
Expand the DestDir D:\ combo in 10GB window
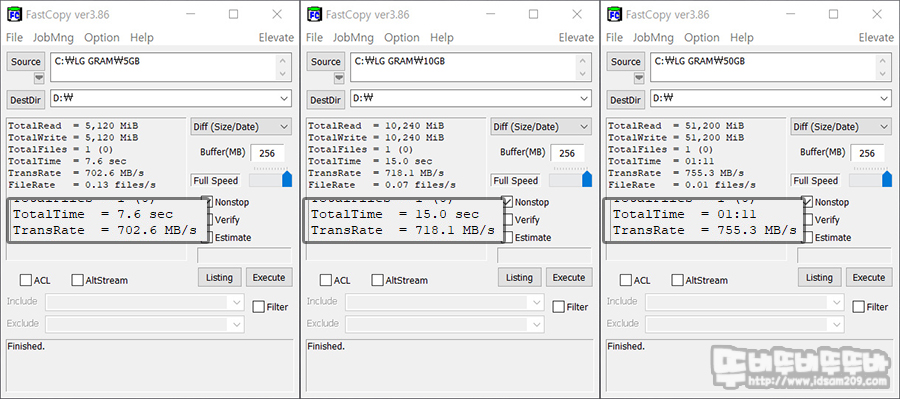pos(584,99)
